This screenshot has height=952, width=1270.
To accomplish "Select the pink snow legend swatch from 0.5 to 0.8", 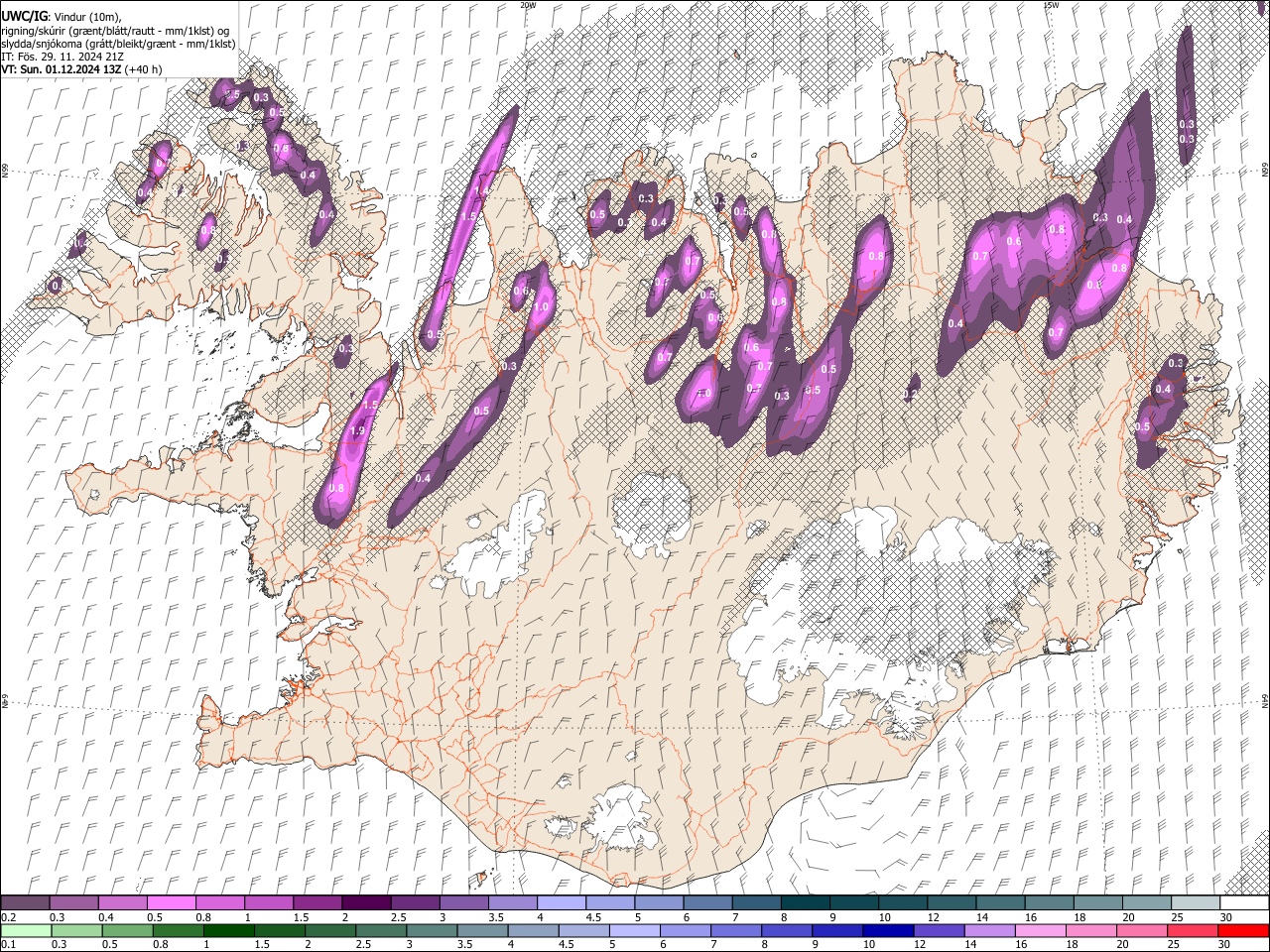I will click(171, 902).
